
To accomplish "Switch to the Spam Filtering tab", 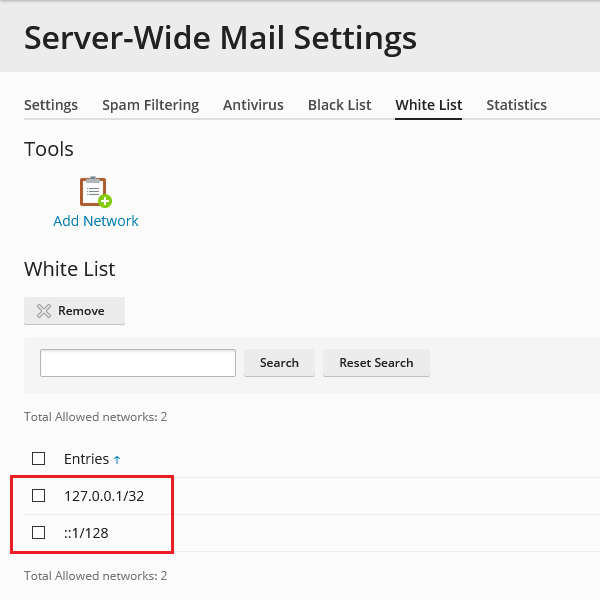I will pos(150,105).
